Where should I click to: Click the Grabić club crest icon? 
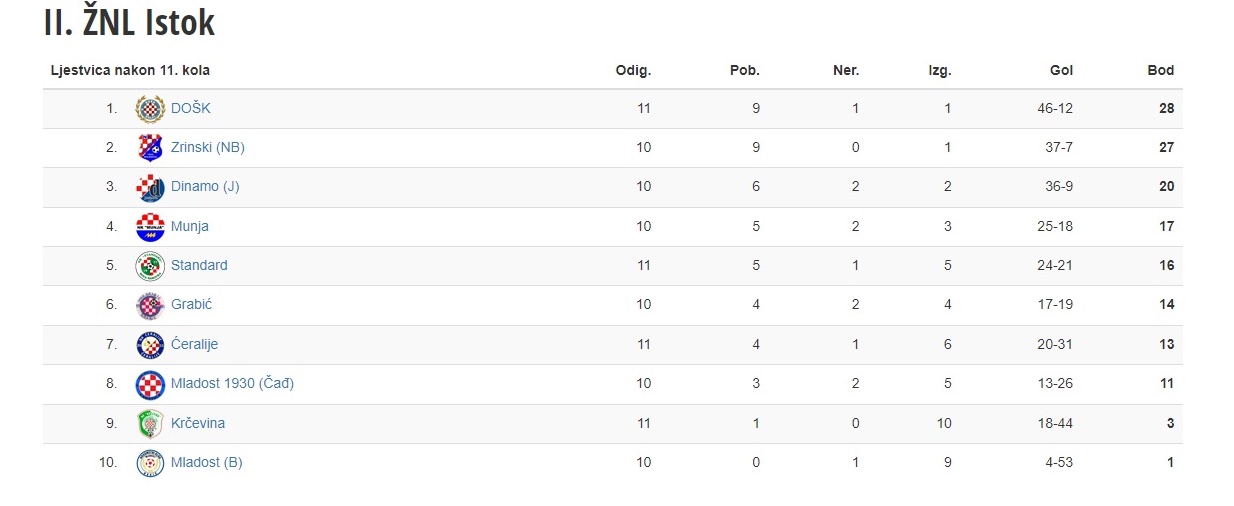click(x=150, y=305)
